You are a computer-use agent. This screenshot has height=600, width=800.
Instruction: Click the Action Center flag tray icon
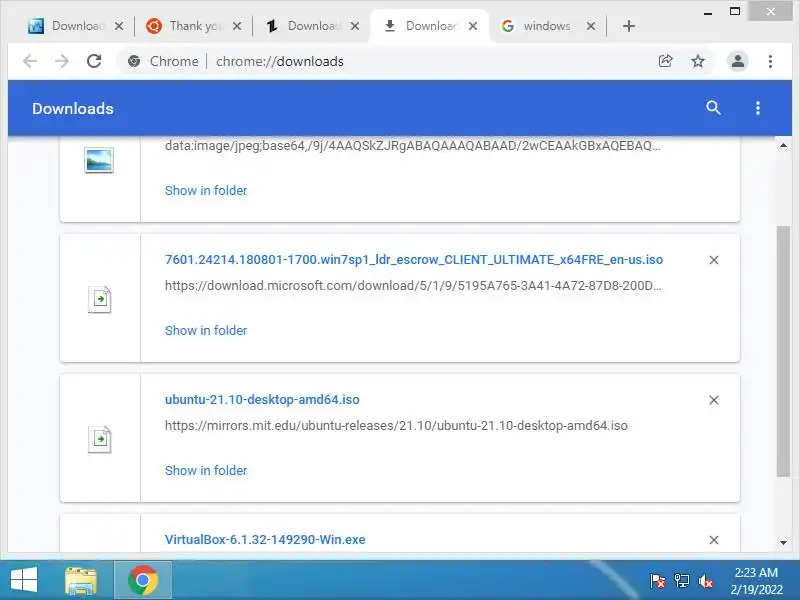tap(657, 581)
